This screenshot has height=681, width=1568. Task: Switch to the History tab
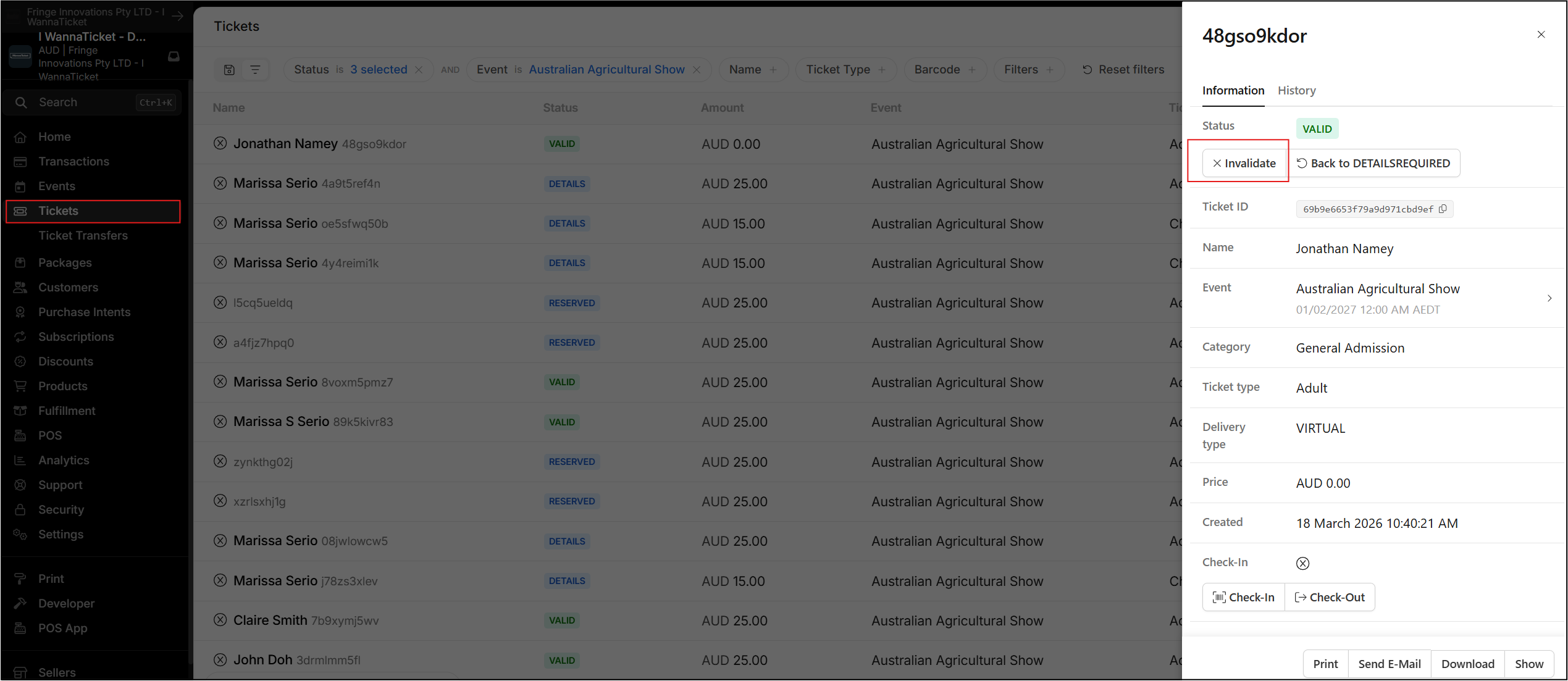(x=1296, y=91)
